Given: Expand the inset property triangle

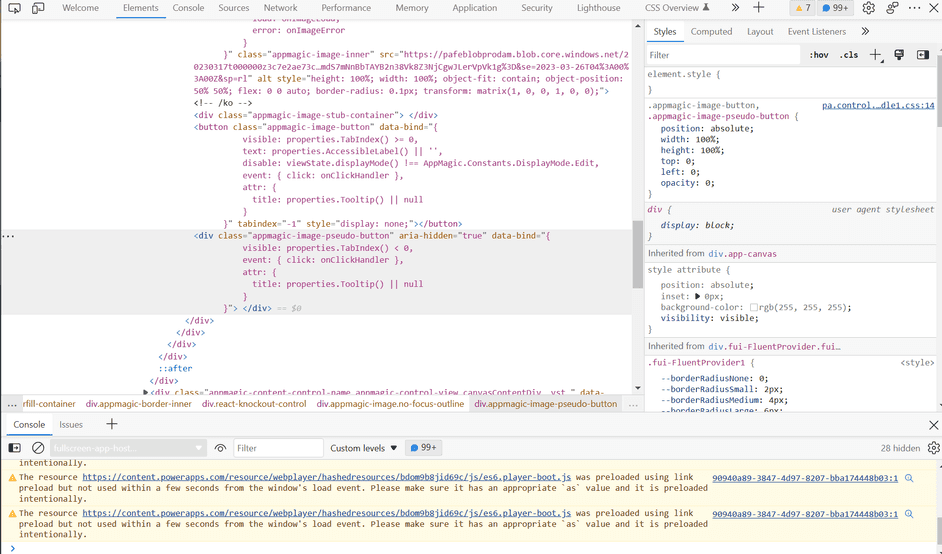Looking at the screenshot, I should click(x=697, y=296).
